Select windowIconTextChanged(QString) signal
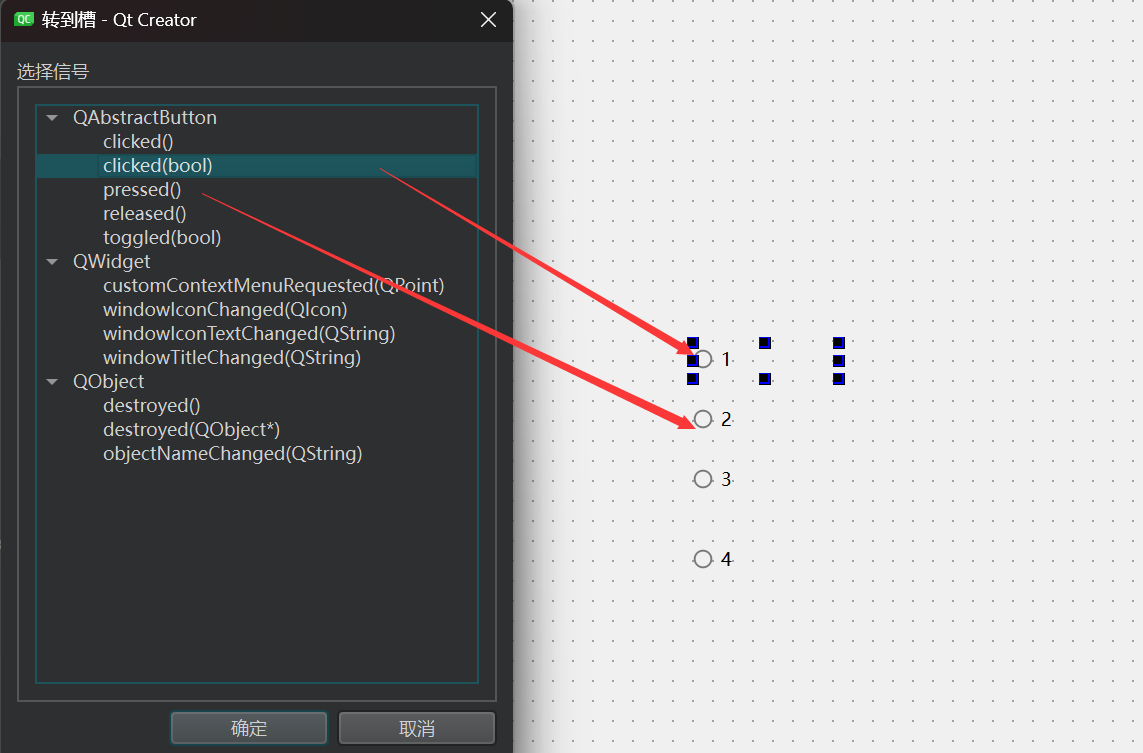This screenshot has height=753, width=1143. pos(249,333)
